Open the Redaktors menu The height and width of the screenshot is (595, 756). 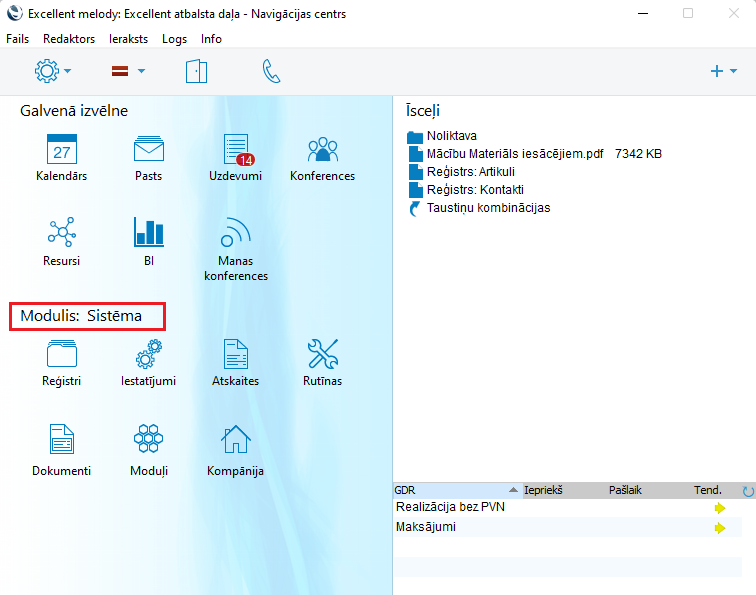tap(69, 39)
